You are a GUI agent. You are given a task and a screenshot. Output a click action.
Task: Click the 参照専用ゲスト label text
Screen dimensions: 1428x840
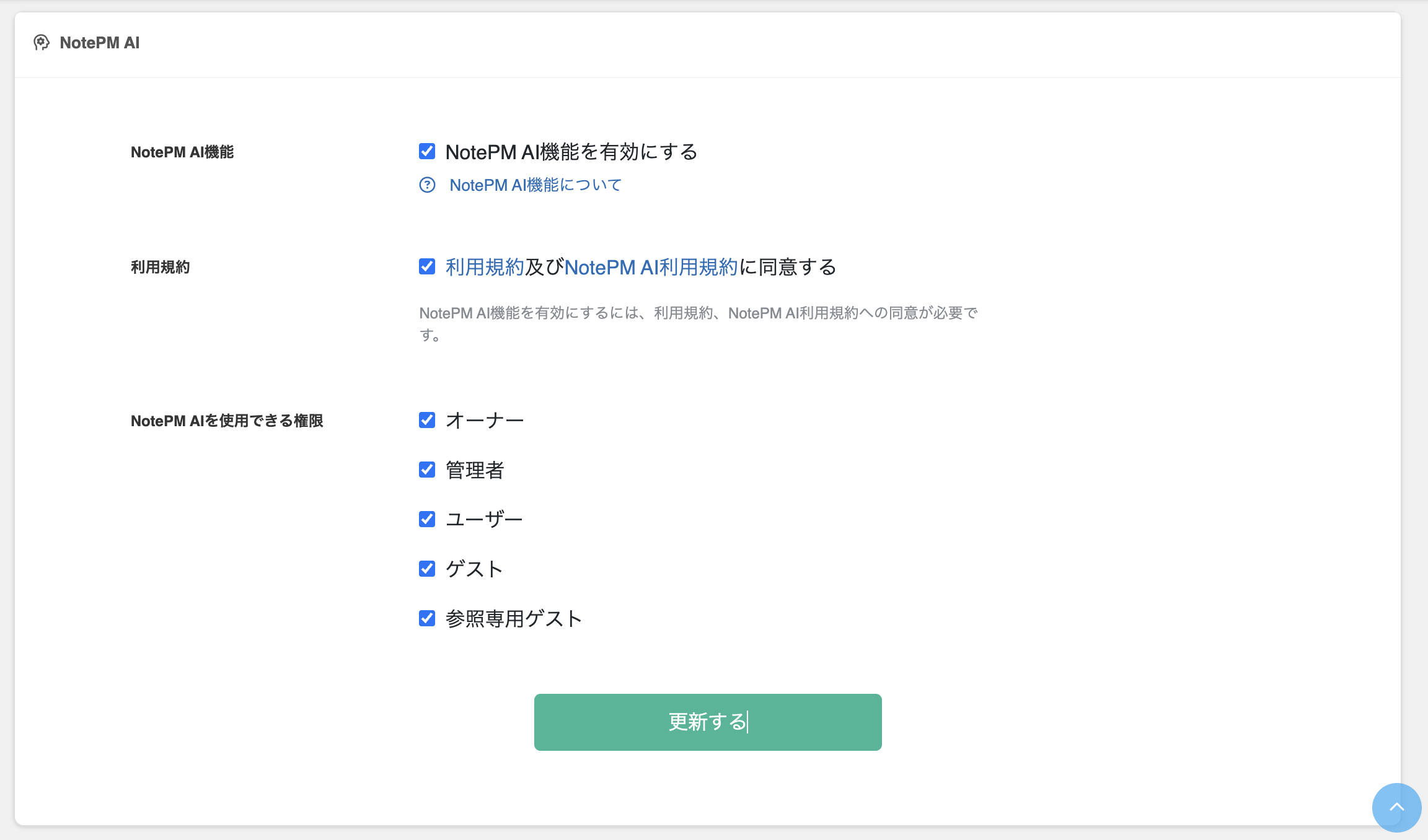(x=514, y=619)
